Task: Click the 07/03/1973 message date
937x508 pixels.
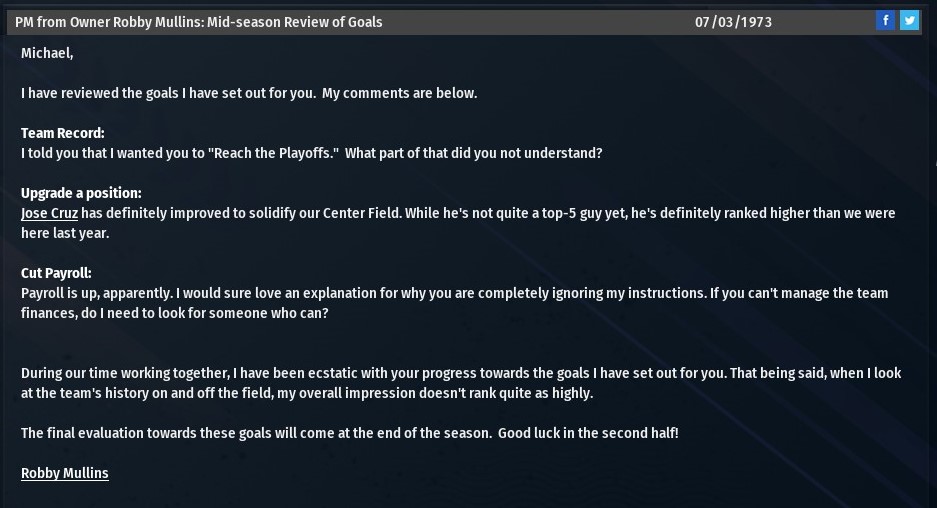Action: click(733, 21)
